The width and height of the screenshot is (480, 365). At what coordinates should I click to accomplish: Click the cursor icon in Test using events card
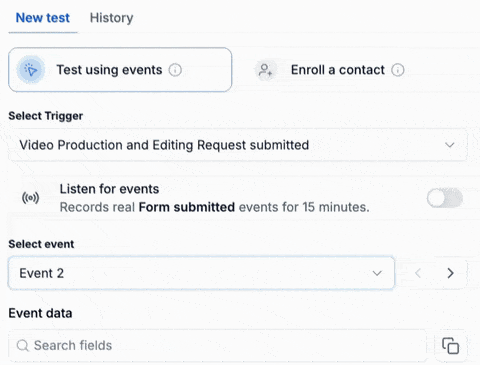(x=31, y=70)
